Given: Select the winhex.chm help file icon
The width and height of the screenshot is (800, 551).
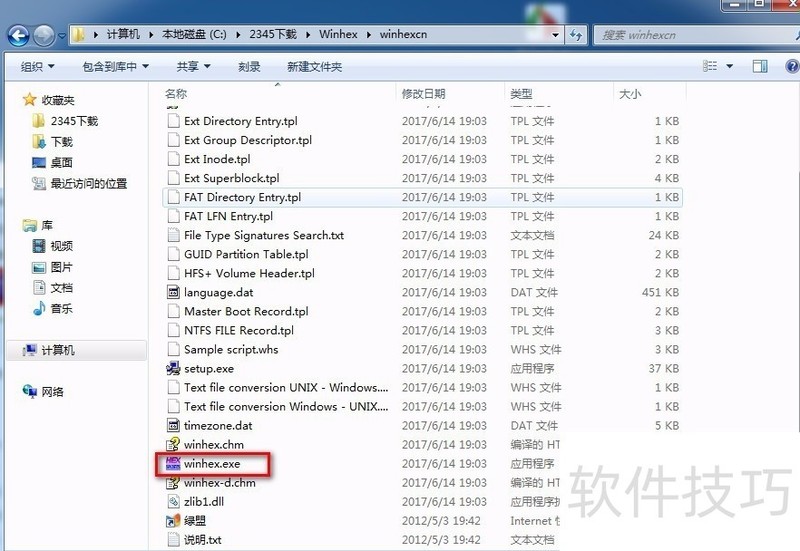Looking at the screenshot, I should click(x=173, y=444).
